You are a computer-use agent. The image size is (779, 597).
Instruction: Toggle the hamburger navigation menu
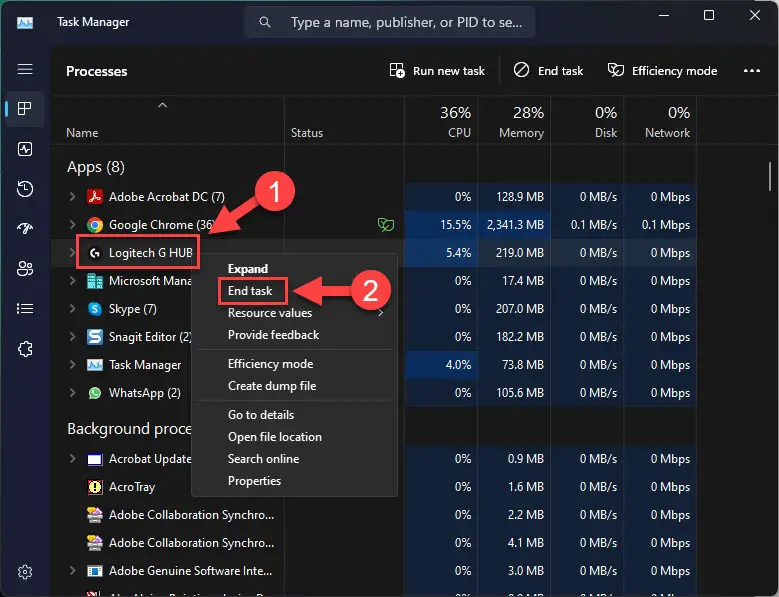pyautogui.click(x=25, y=69)
